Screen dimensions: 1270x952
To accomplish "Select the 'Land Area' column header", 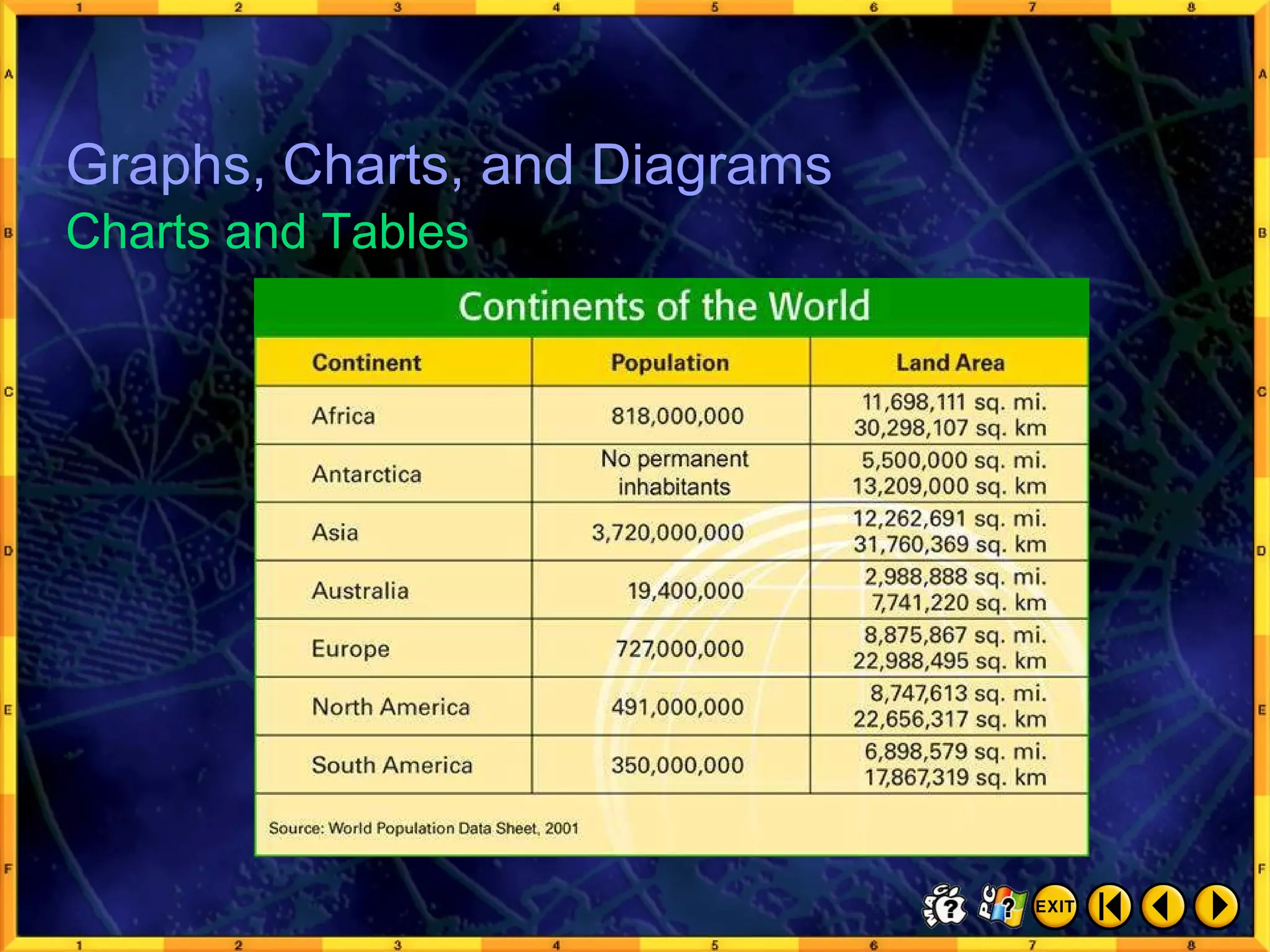I will click(x=950, y=363).
